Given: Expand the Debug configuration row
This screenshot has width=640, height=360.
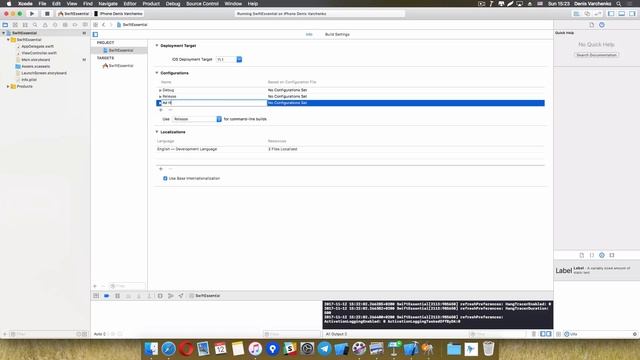Looking at the screenshot, I should pyautogui.click(x=160, y=90).
